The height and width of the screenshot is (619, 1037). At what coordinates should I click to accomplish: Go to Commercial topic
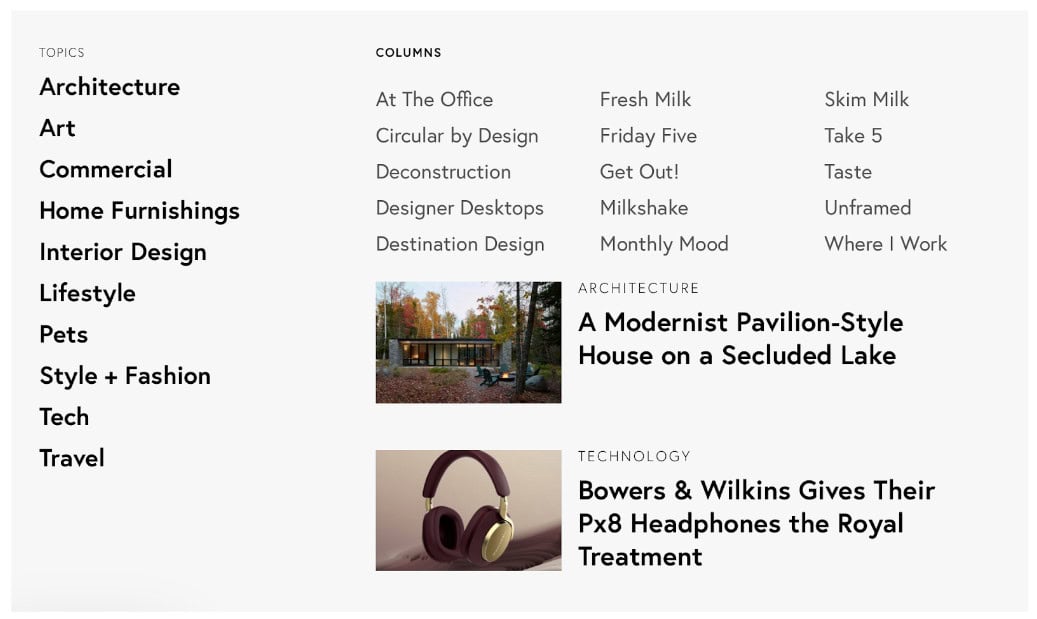click(106, 169)
